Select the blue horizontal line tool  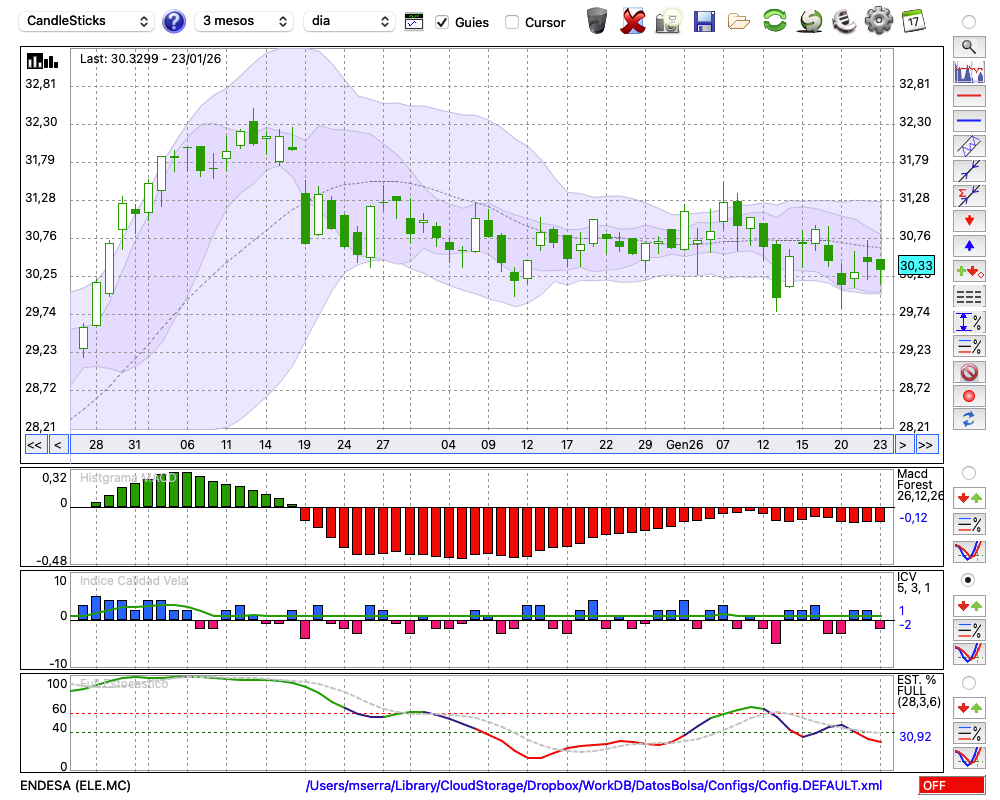pos(968,121)
